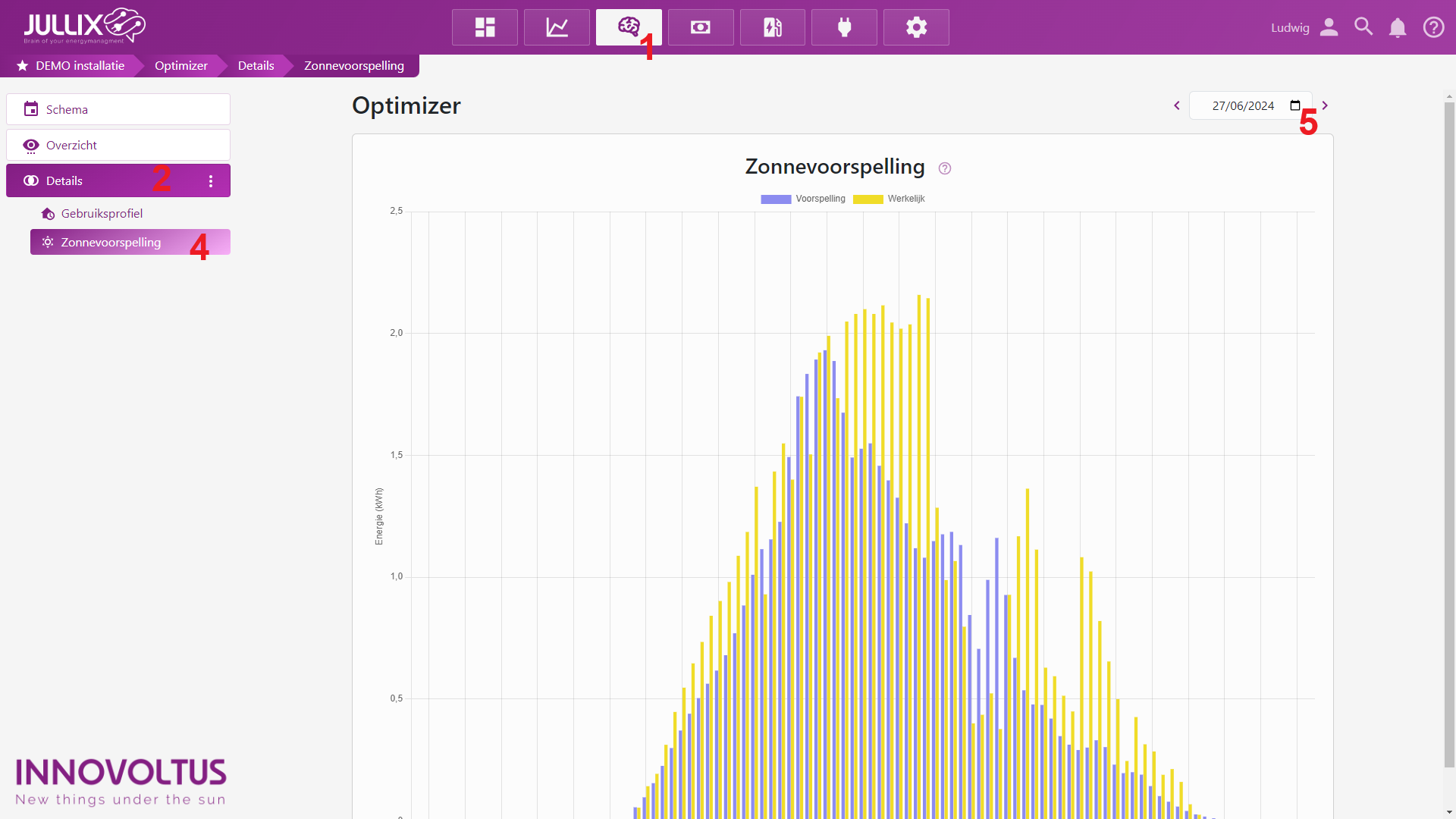Viewport: 1456px width, 819px height.
Task: Open the dashboard tiles icon
Action: 485,27
